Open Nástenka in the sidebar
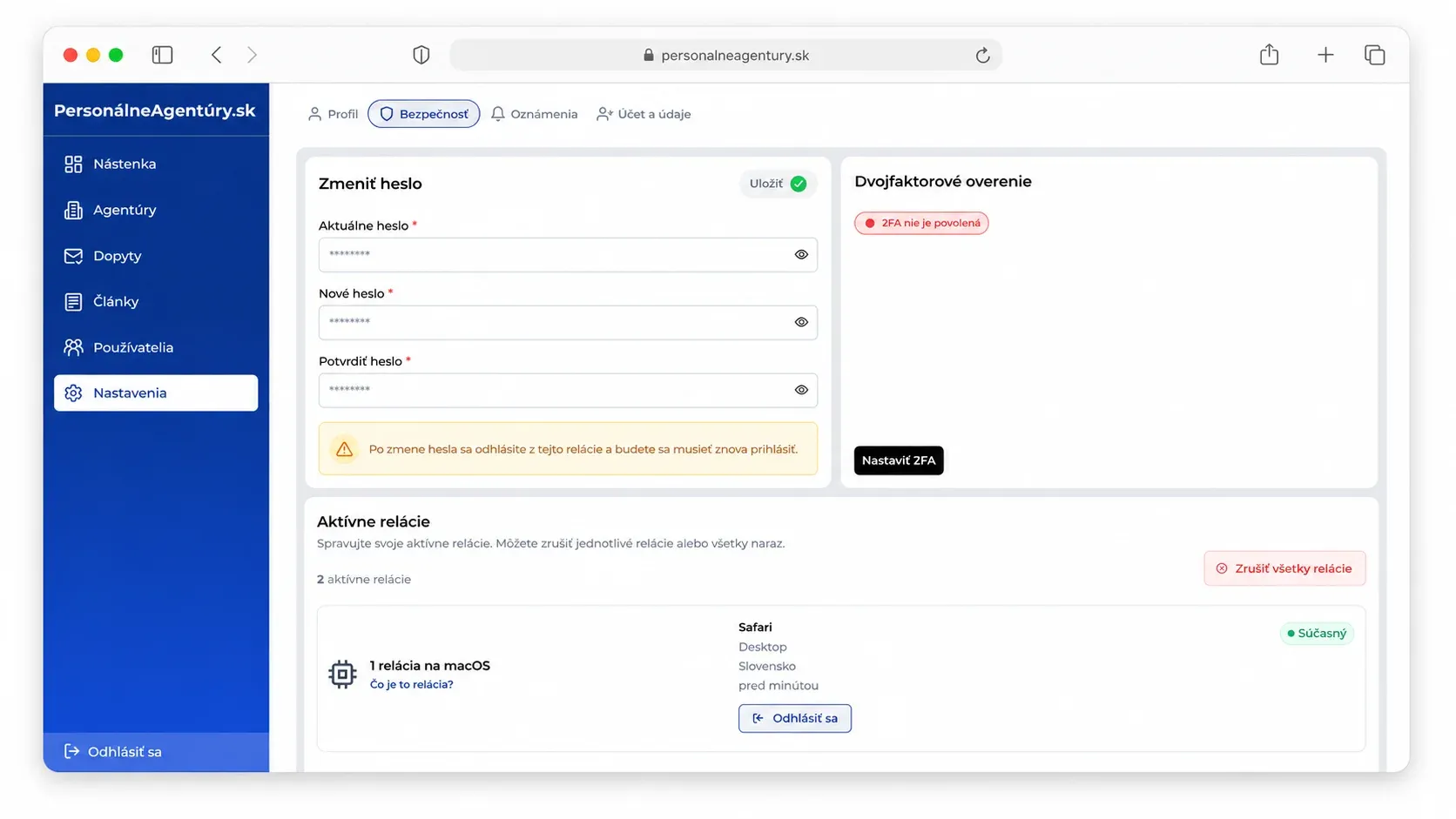Image resolution: width=1456 pixels, height=819 pixels. (156, 164)
